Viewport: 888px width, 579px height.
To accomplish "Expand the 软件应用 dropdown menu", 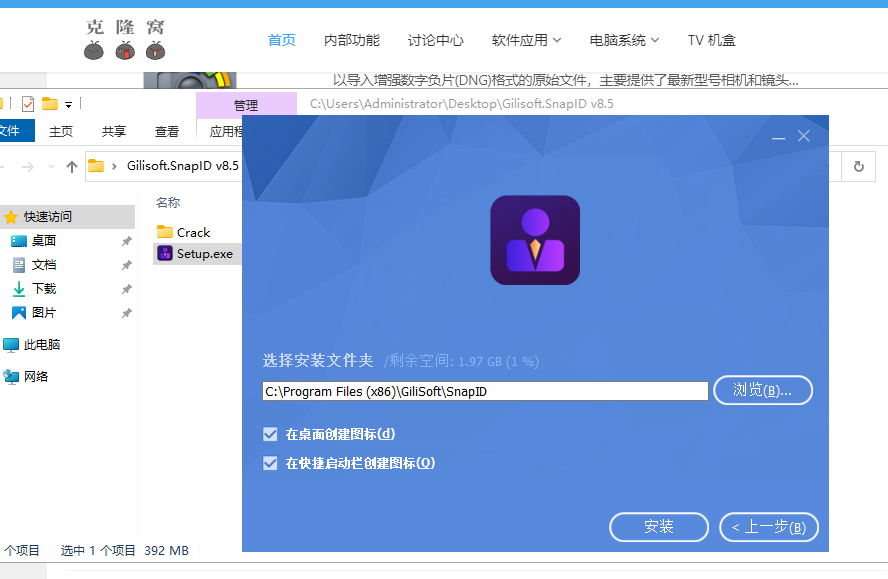I will [x=526, y=40].
